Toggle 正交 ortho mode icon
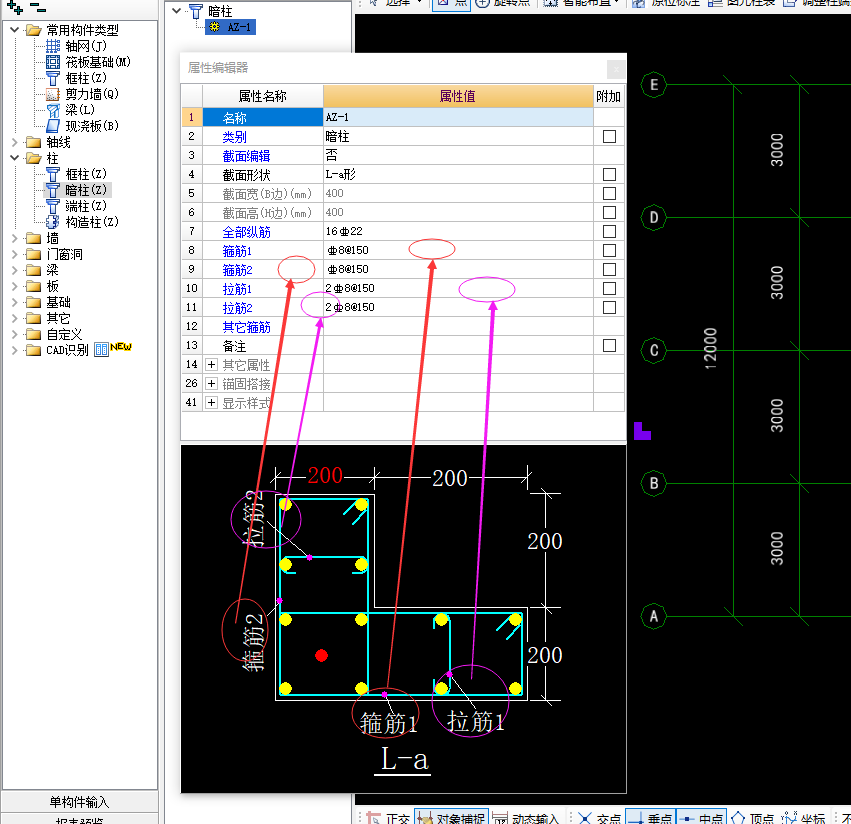This screenshot has height=824, width=851. point(373,818)
